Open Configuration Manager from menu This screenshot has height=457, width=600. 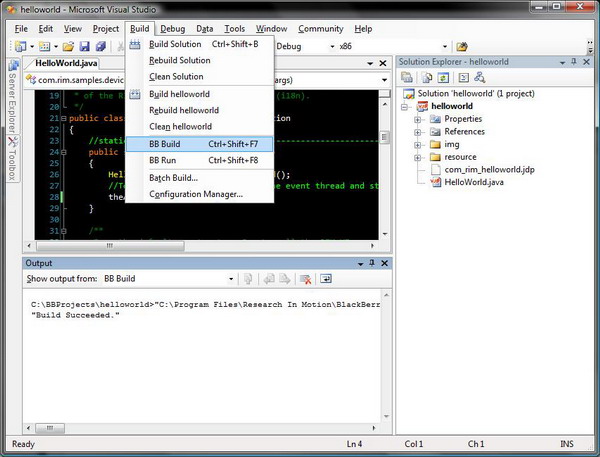click(199, 194)
